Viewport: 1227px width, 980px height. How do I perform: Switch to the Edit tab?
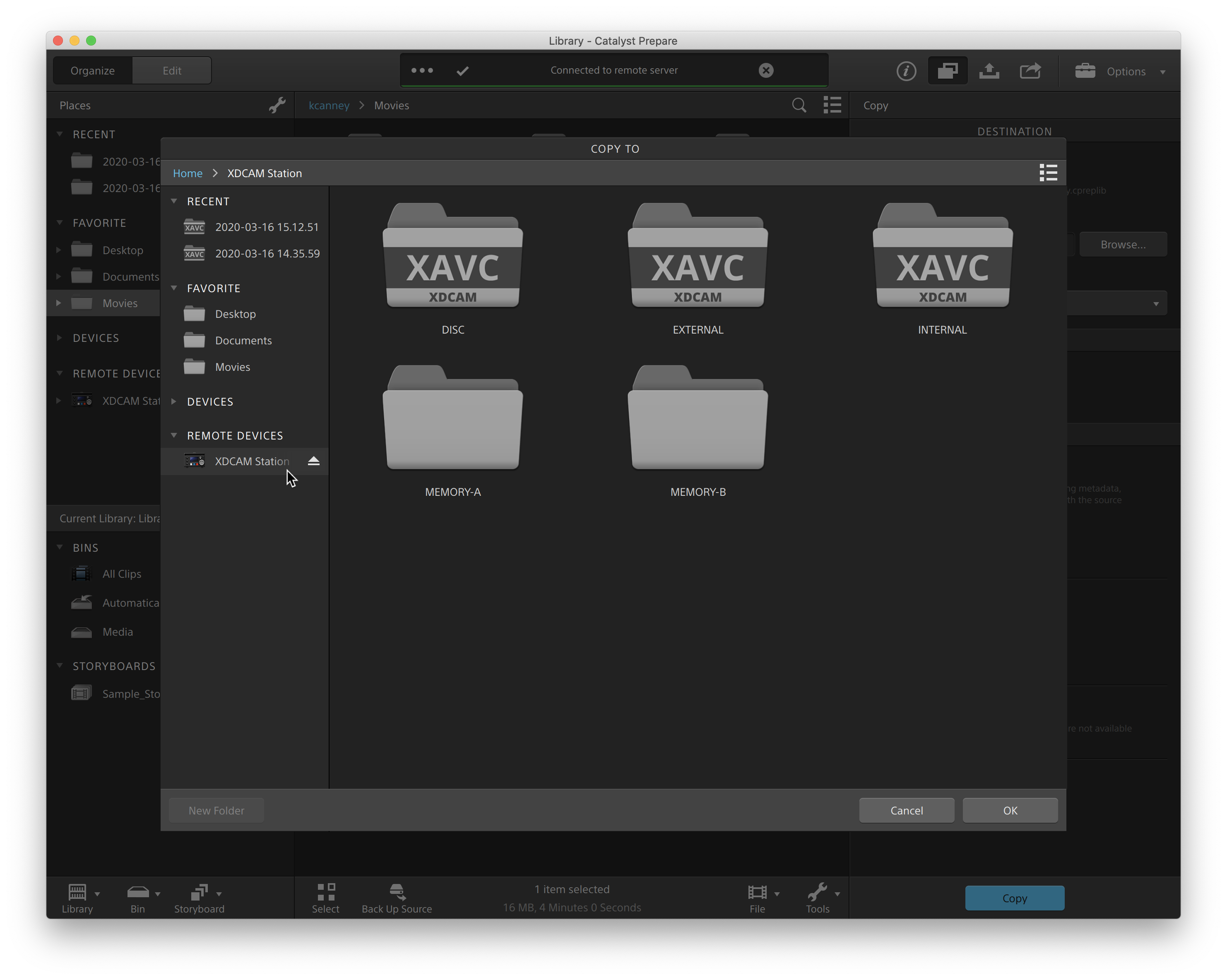[172, 71]
